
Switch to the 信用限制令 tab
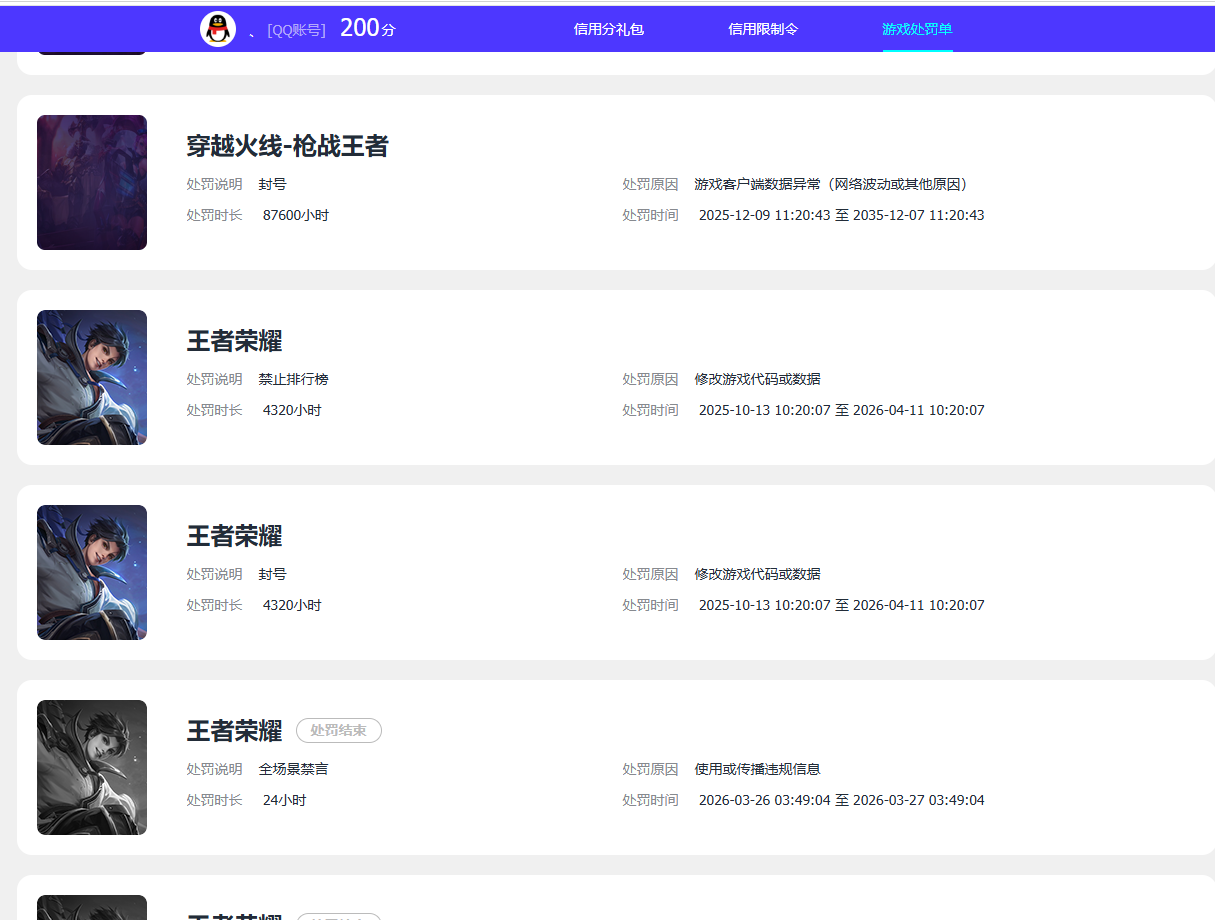point(763,28)
